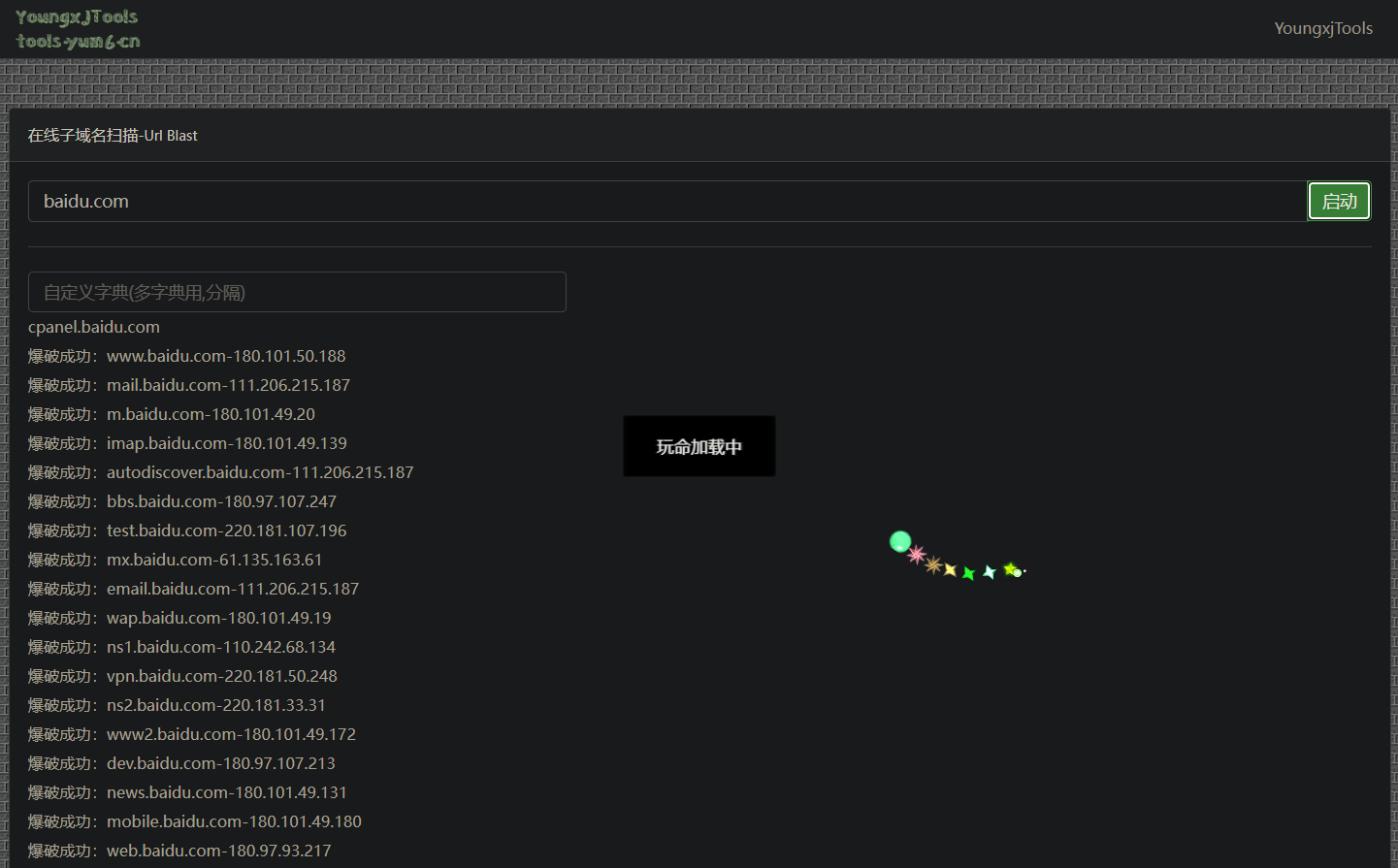Click the custom dictionary 自定义字典 input field
1398x868 pixels.
click(x=297, y=292)
